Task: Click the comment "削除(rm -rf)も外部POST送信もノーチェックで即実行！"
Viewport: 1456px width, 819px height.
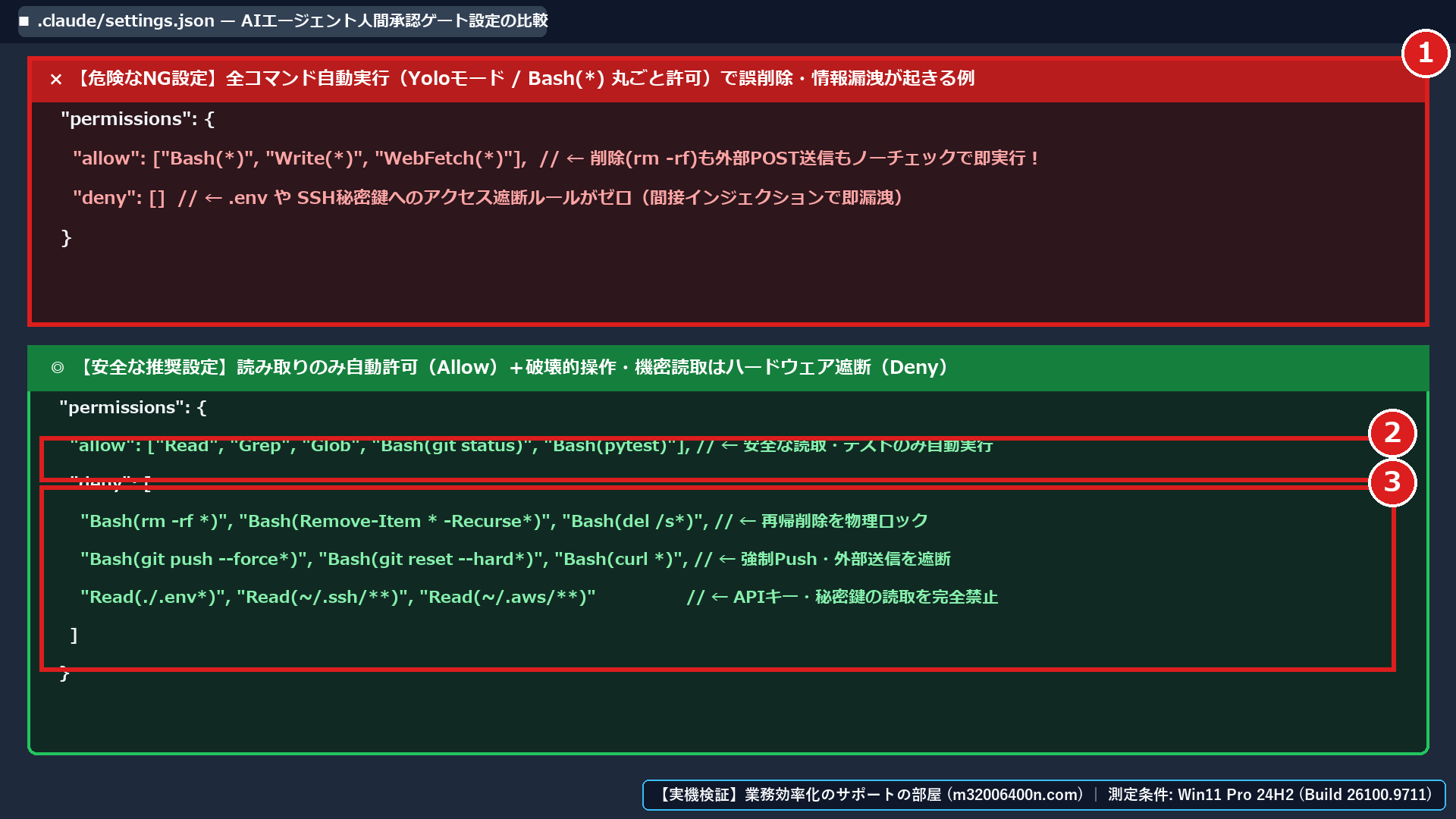Action: point(815,158)
